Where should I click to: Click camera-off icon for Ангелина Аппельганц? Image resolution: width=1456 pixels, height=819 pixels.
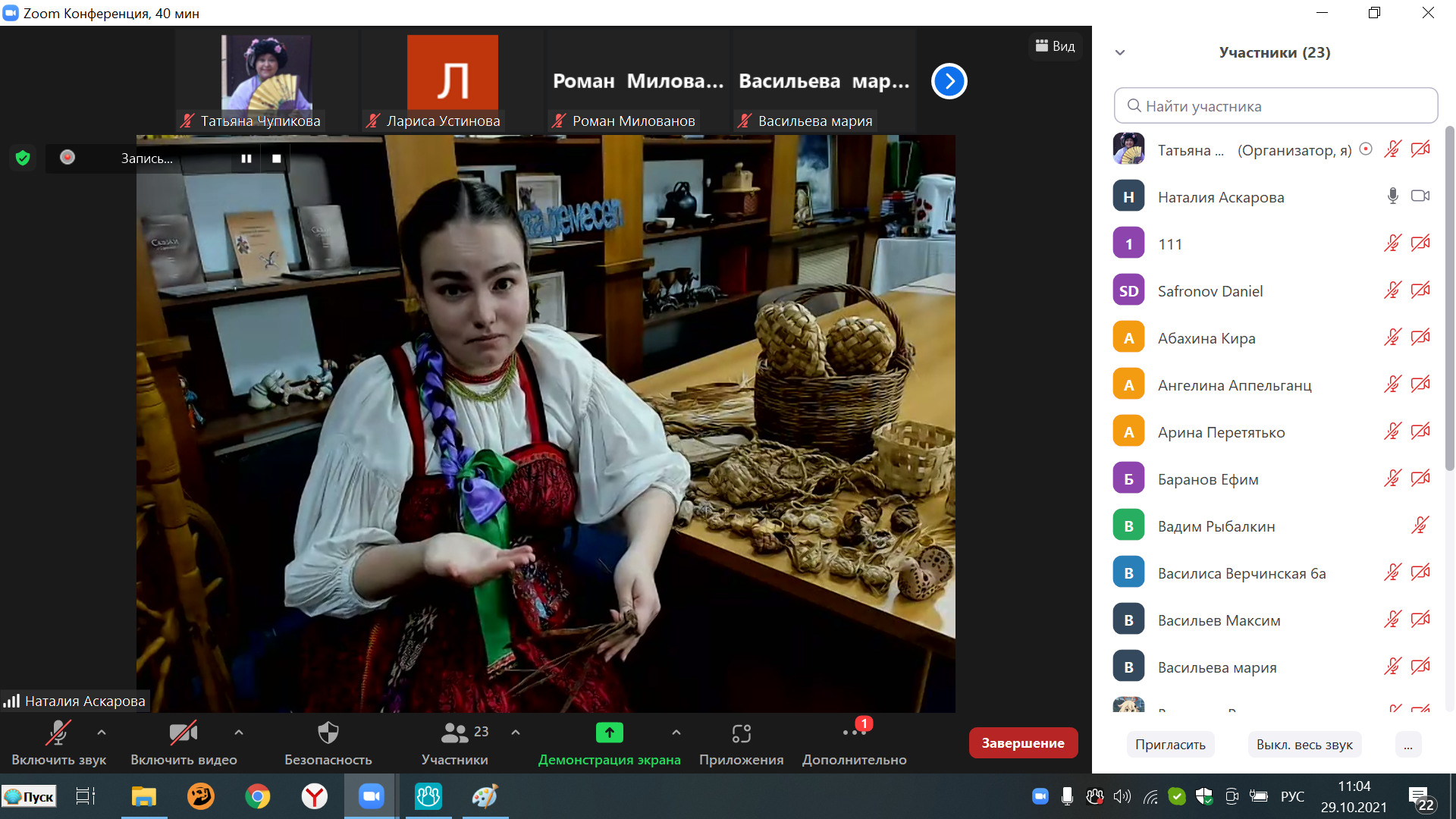1420,384
